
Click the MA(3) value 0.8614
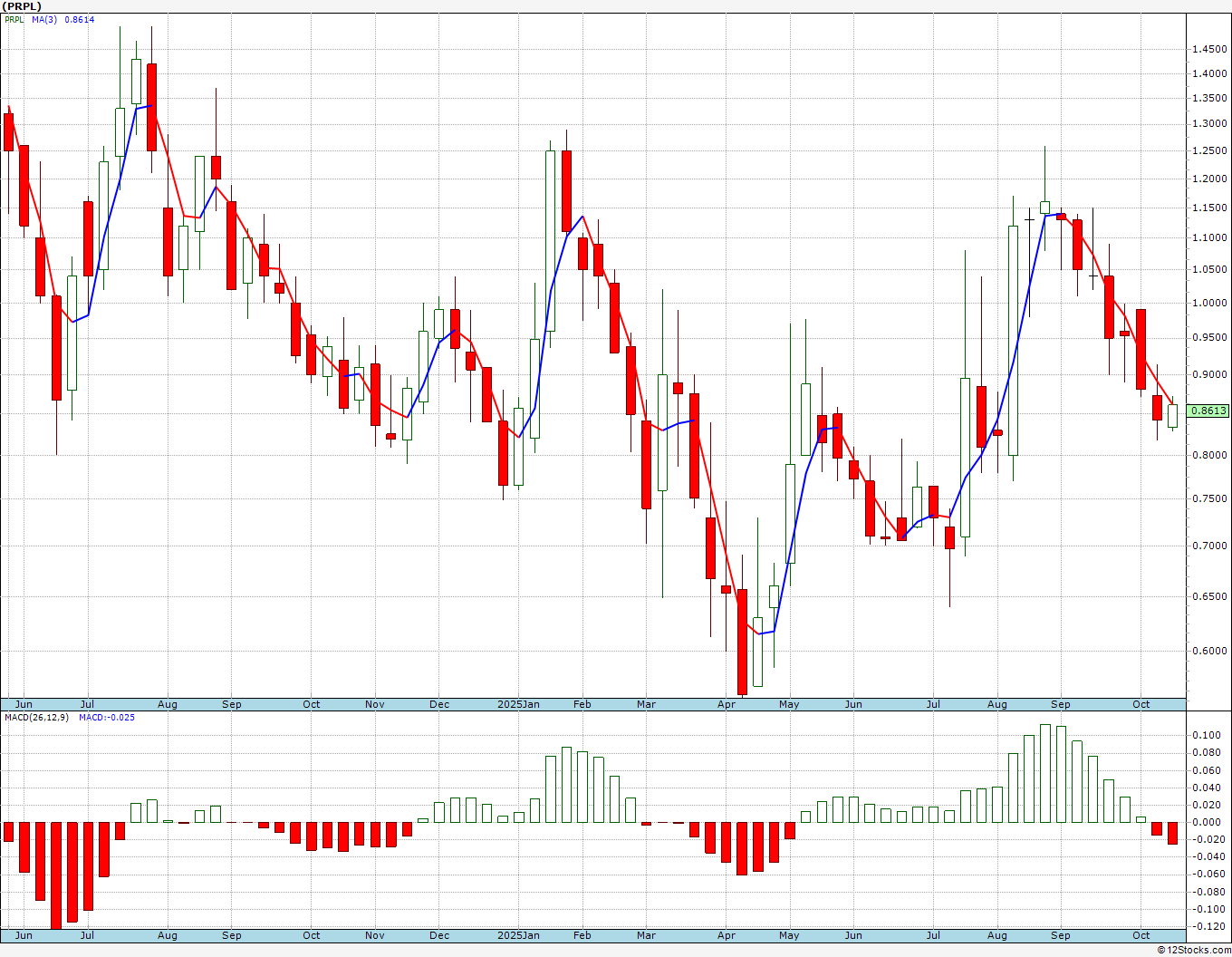coord(79,20)
